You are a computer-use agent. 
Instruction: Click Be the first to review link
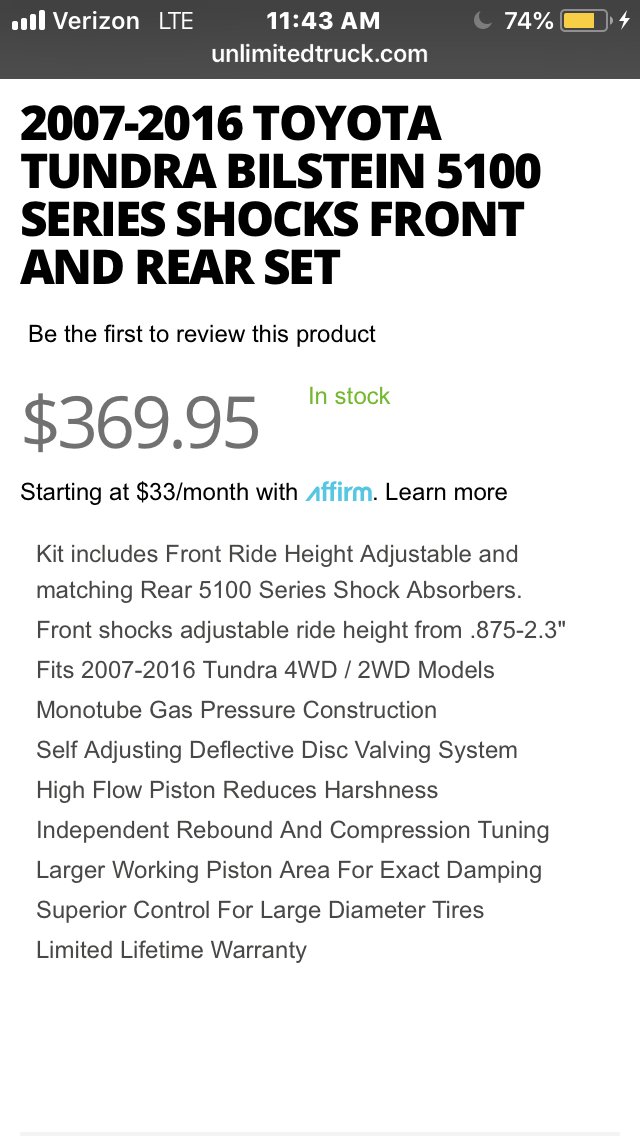pyautogui.click(x=201, y=334)
